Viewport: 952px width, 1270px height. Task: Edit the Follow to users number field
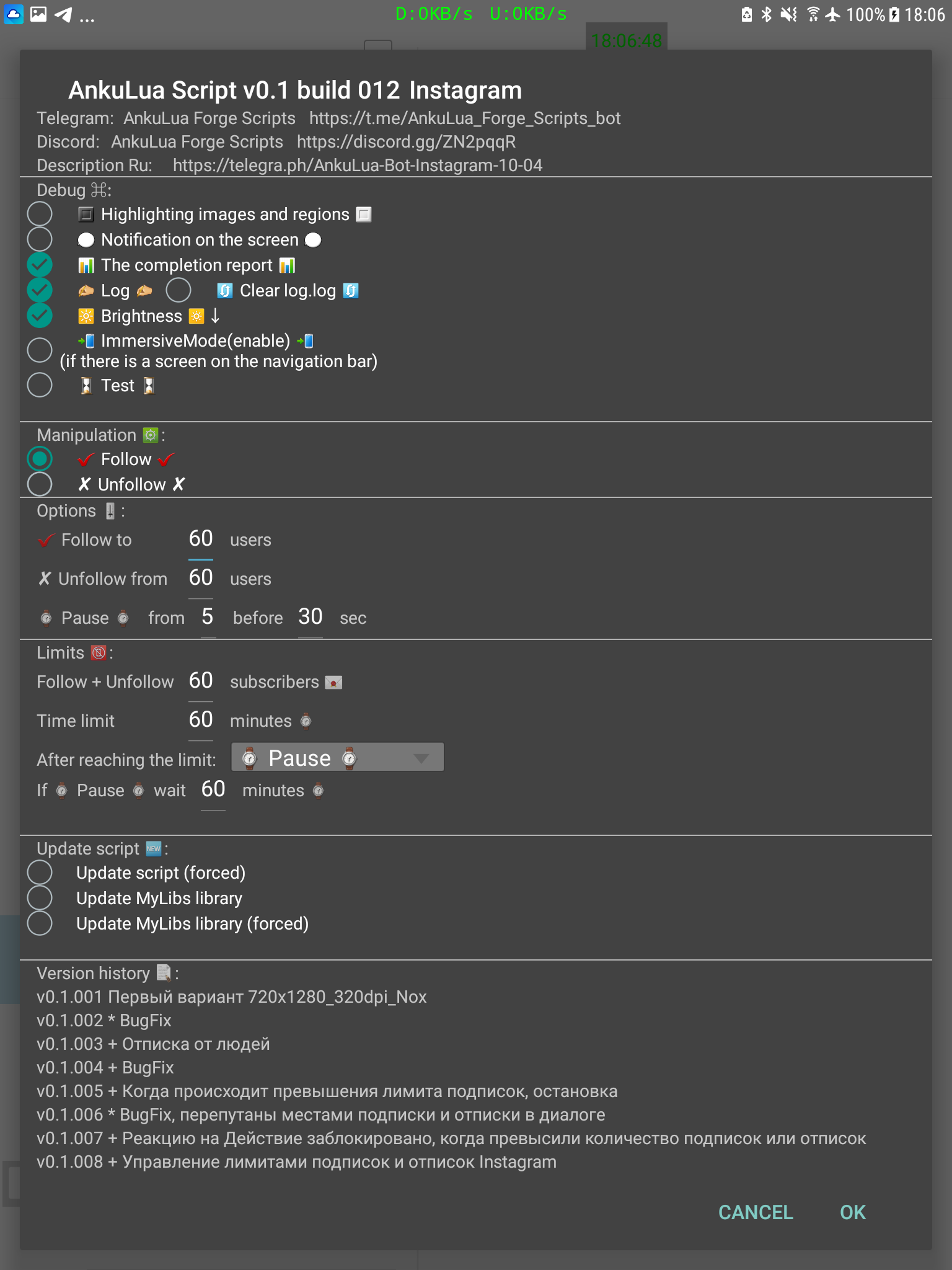pyautogui.click(x=201, y=539)
